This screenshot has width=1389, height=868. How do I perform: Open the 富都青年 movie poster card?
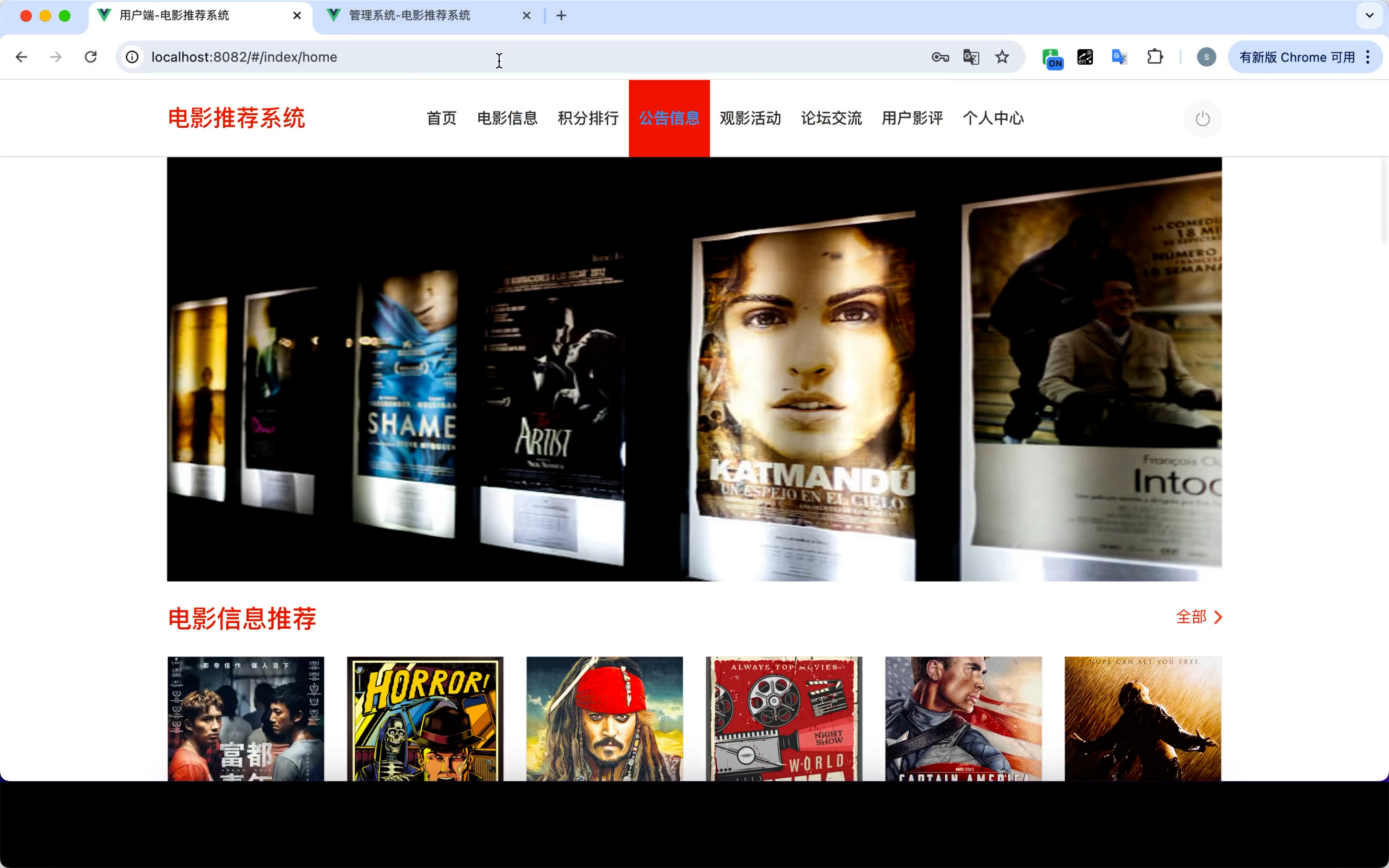pyautogui.click(x=246, y=719)
